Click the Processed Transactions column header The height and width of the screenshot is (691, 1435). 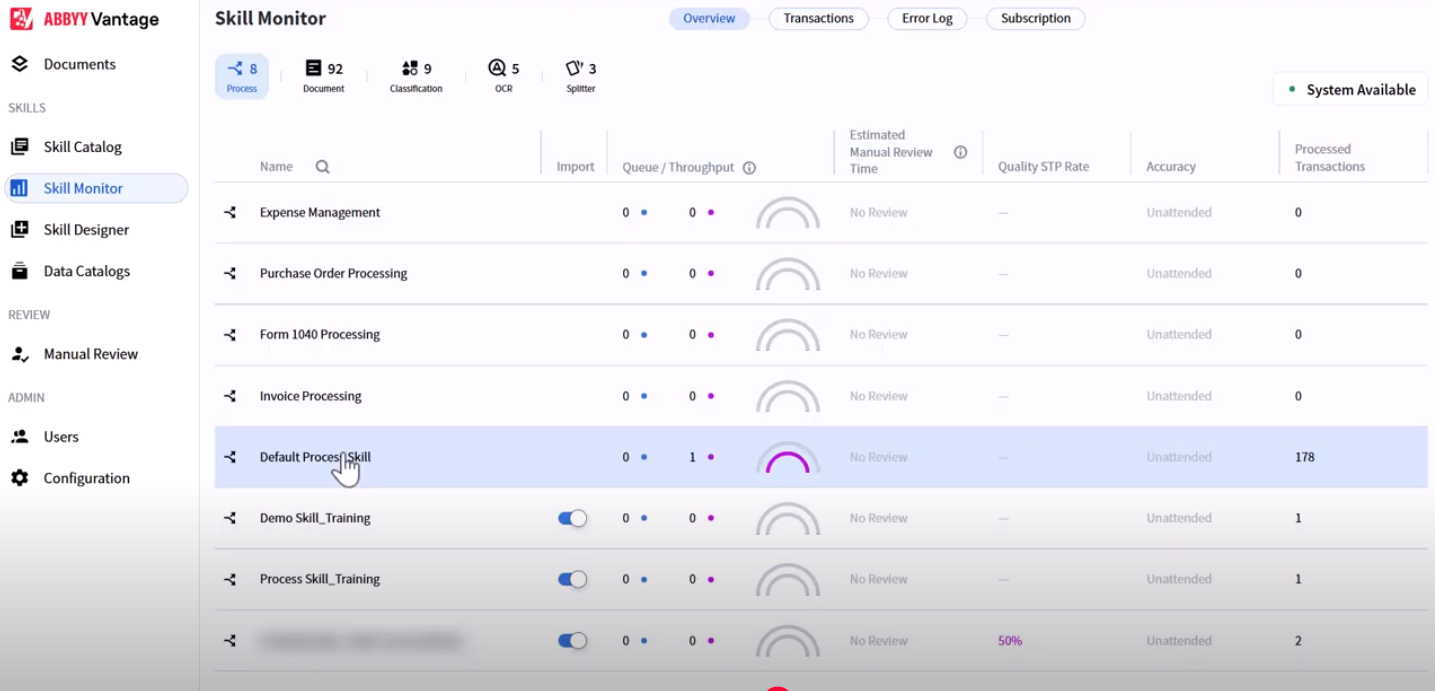pyautogui.click(x=1330, y=158)
